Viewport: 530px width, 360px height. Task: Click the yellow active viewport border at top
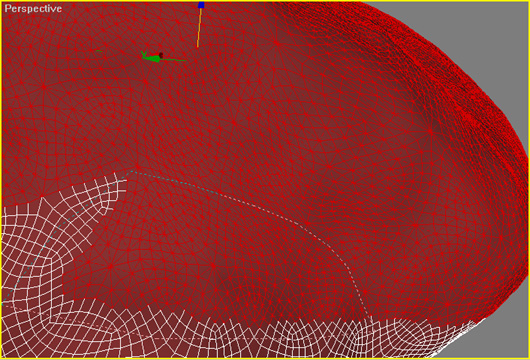point(265,1)
